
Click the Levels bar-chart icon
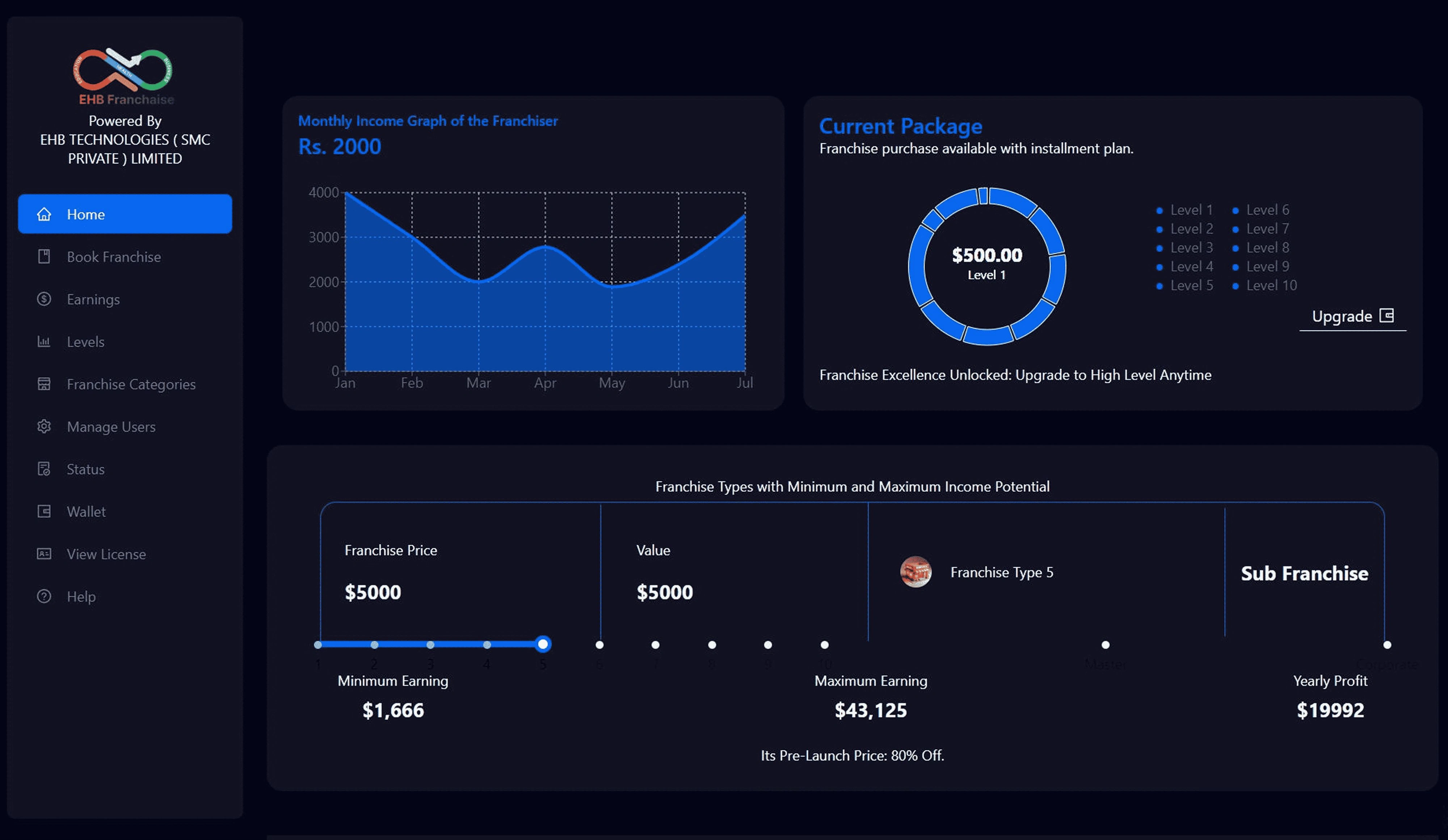(x=44, y=342)
